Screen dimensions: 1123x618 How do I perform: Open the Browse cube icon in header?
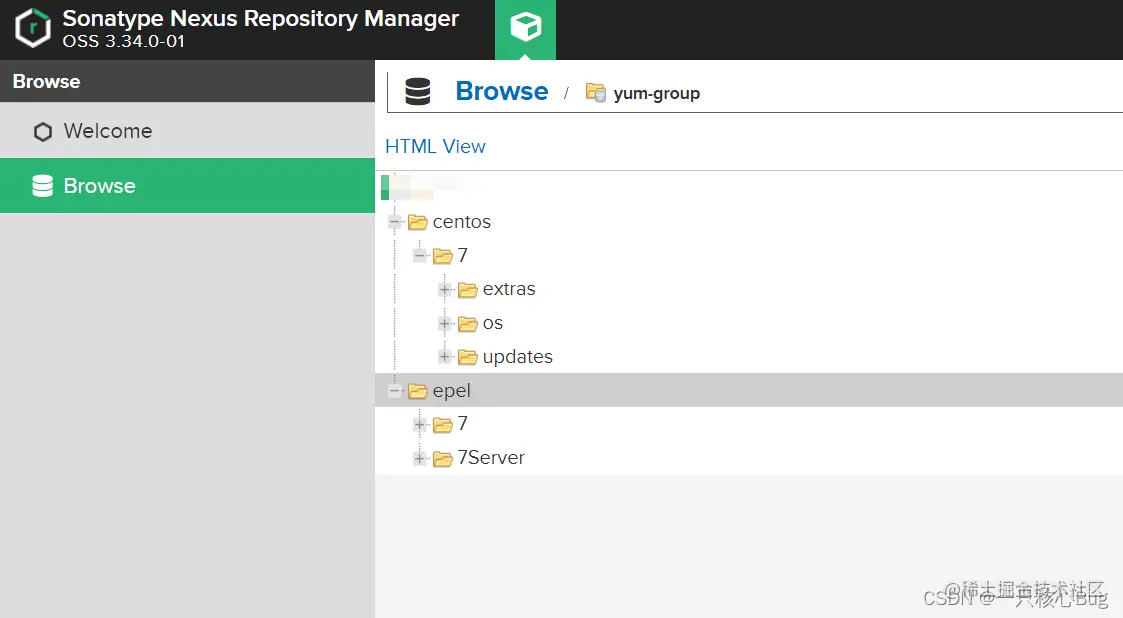(525, 27)
